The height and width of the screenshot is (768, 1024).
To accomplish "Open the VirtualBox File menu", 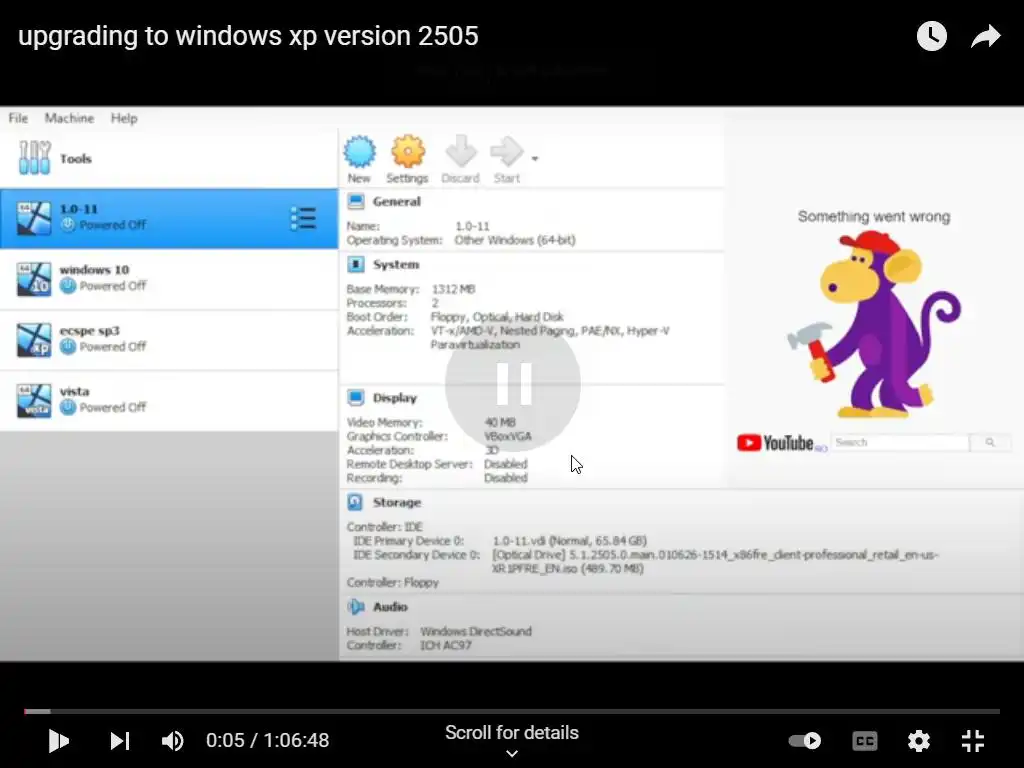I will 18,118.
